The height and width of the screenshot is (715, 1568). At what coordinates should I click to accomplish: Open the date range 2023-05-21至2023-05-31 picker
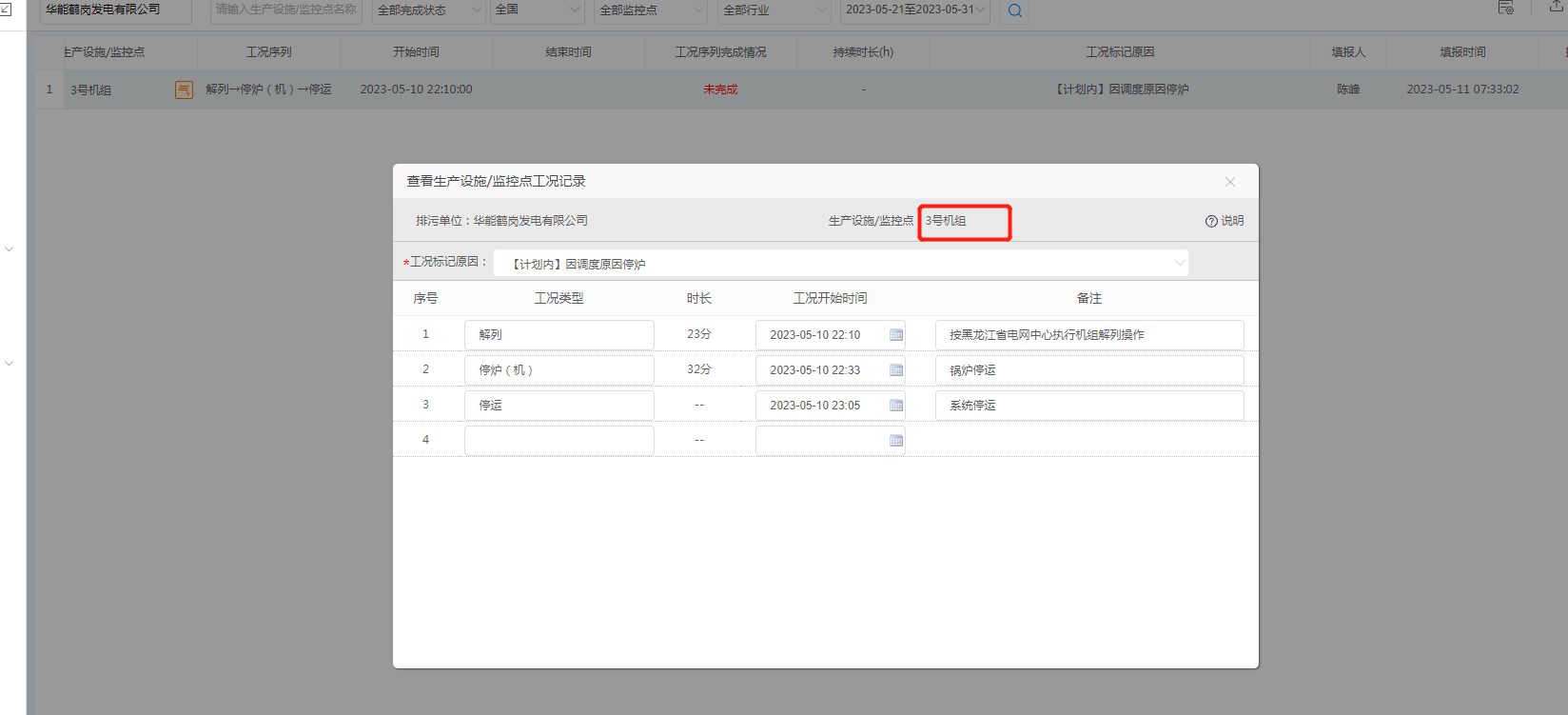click(915, 10)
